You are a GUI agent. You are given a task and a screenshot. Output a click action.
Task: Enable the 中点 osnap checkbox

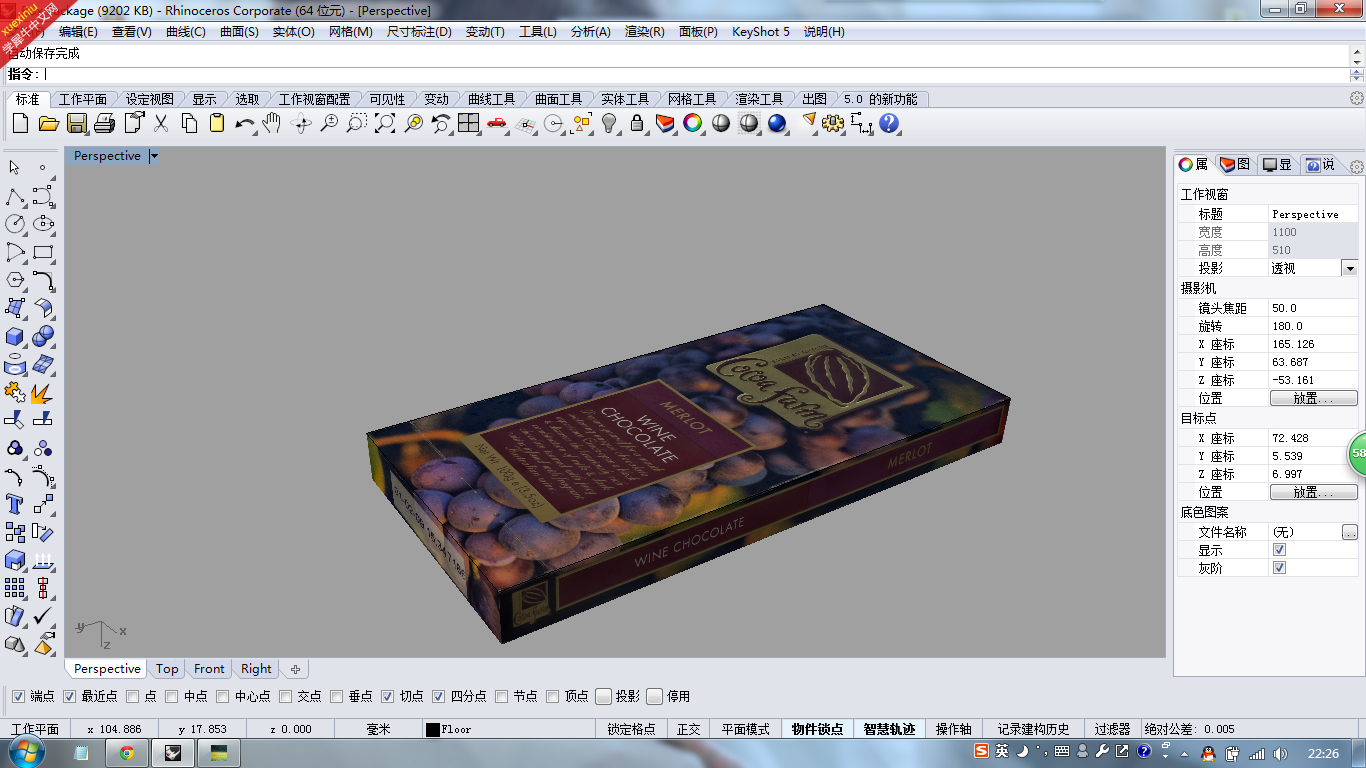[x=172, y=696]
